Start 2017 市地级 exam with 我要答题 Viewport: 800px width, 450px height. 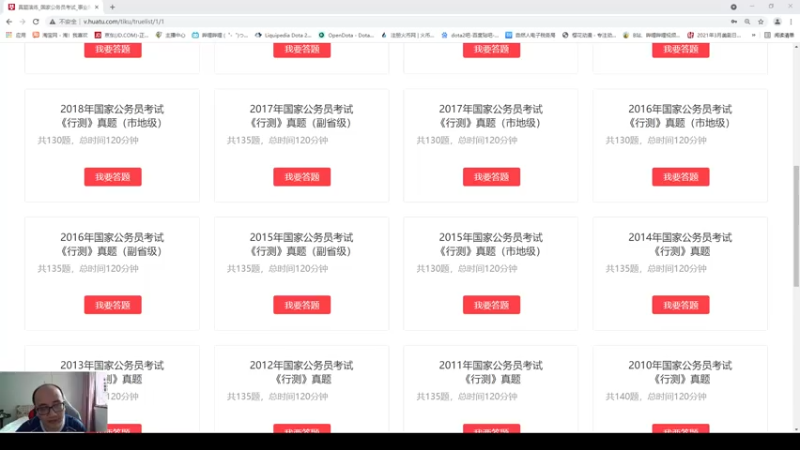point(491,177)
